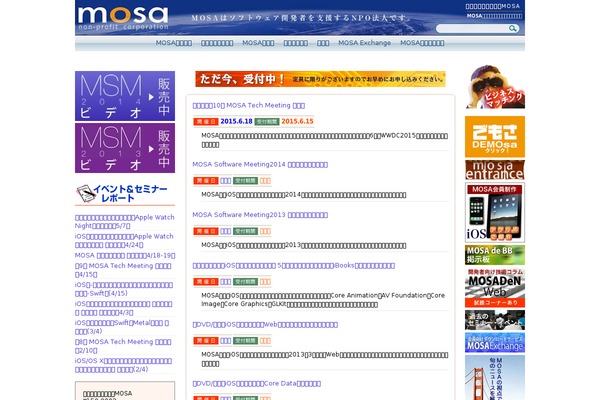Image resolution: width=600 pixels, height=400 pixels.
Task: Open the 10th MOSA Tech Meeting link
Action: 249,105
